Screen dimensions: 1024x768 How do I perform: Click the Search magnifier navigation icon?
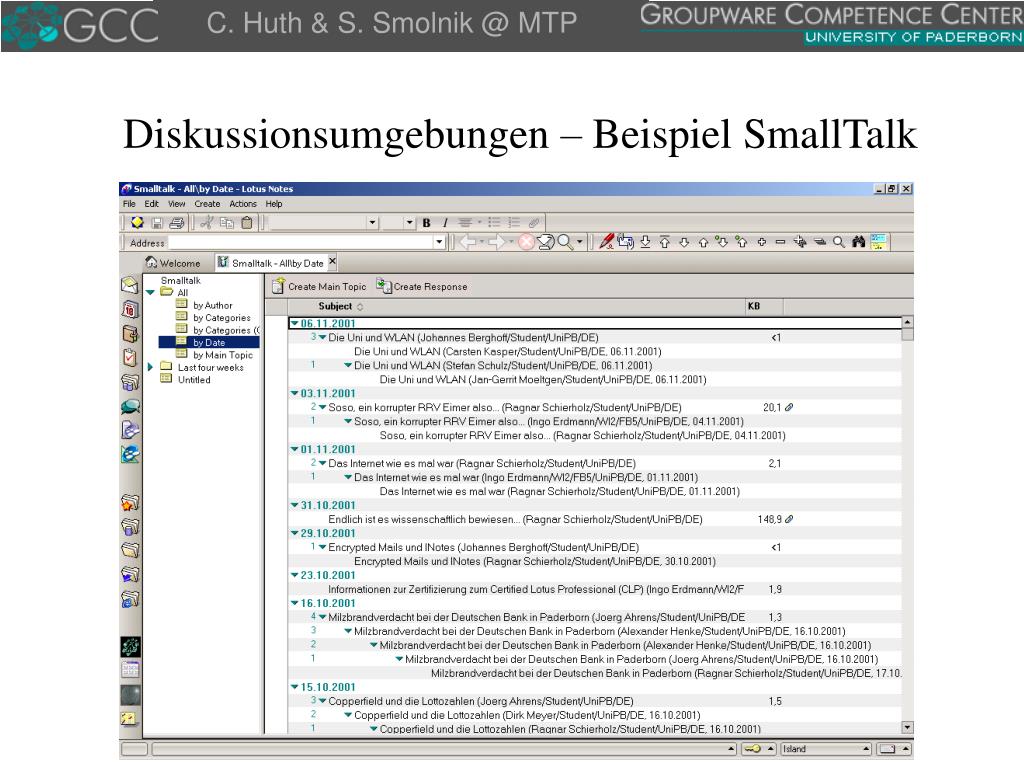(x=566, y=243)
